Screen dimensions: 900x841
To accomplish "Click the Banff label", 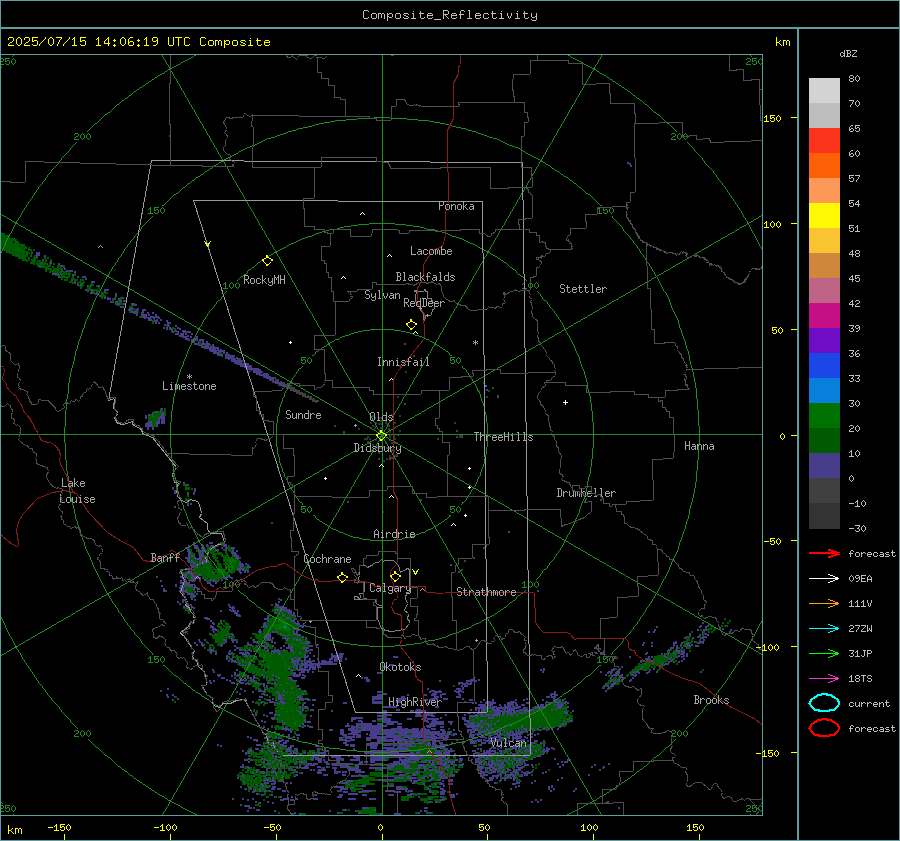I will coord(165,557).
